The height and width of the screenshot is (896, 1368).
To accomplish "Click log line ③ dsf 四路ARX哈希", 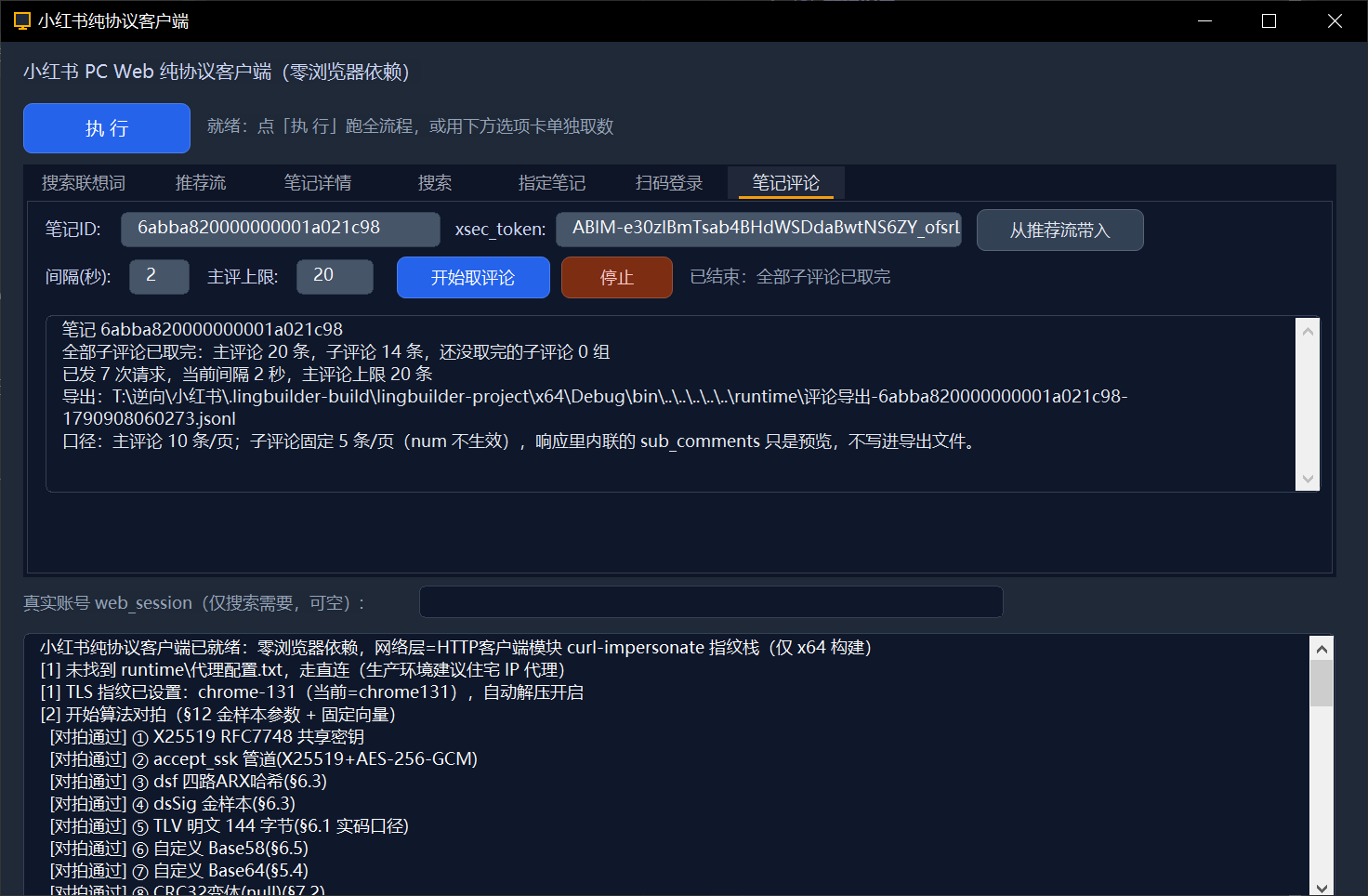I will point(188,781).
